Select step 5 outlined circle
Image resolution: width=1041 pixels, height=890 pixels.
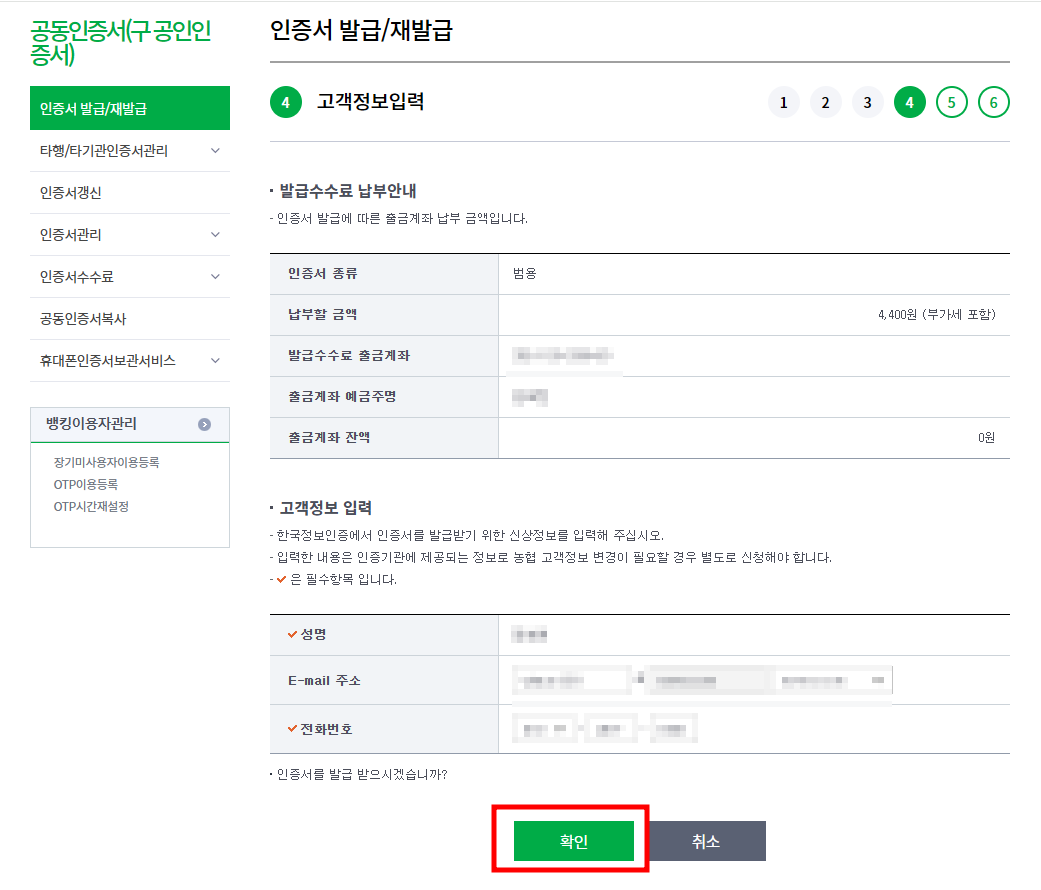[951, 102]
